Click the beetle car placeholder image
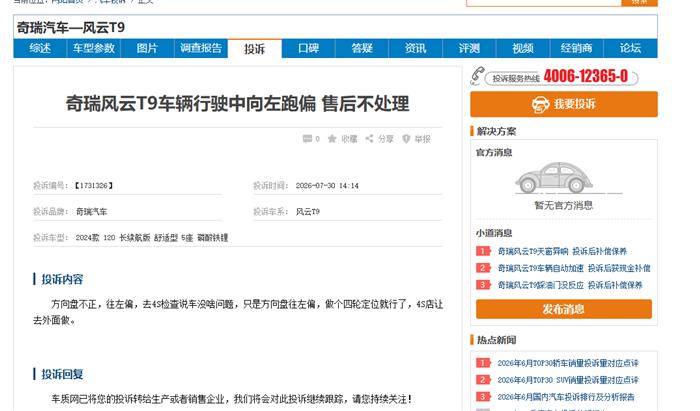This screenshot has height=411, width=700. [x=554, y=178]
